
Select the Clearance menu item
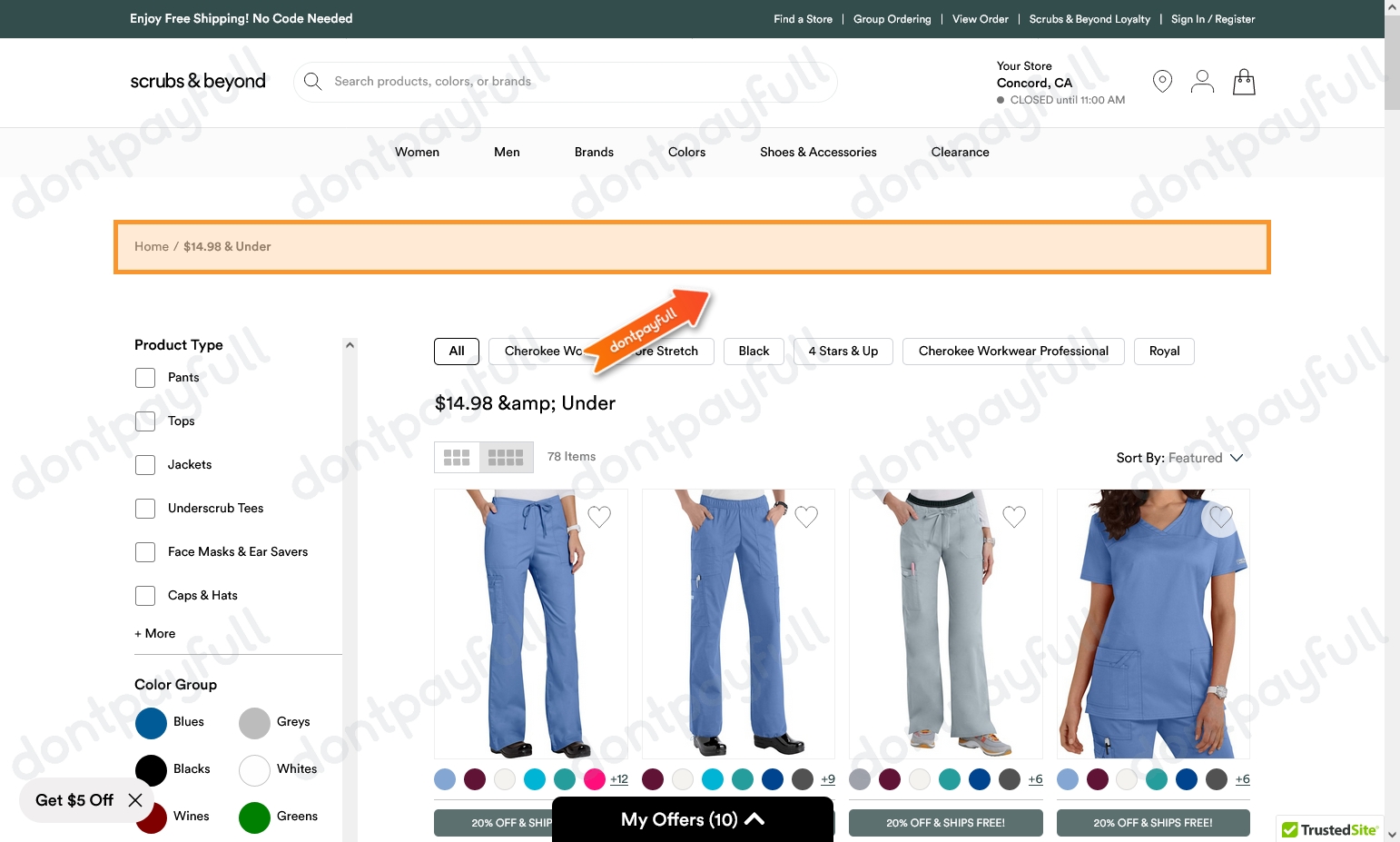(960, 152)
